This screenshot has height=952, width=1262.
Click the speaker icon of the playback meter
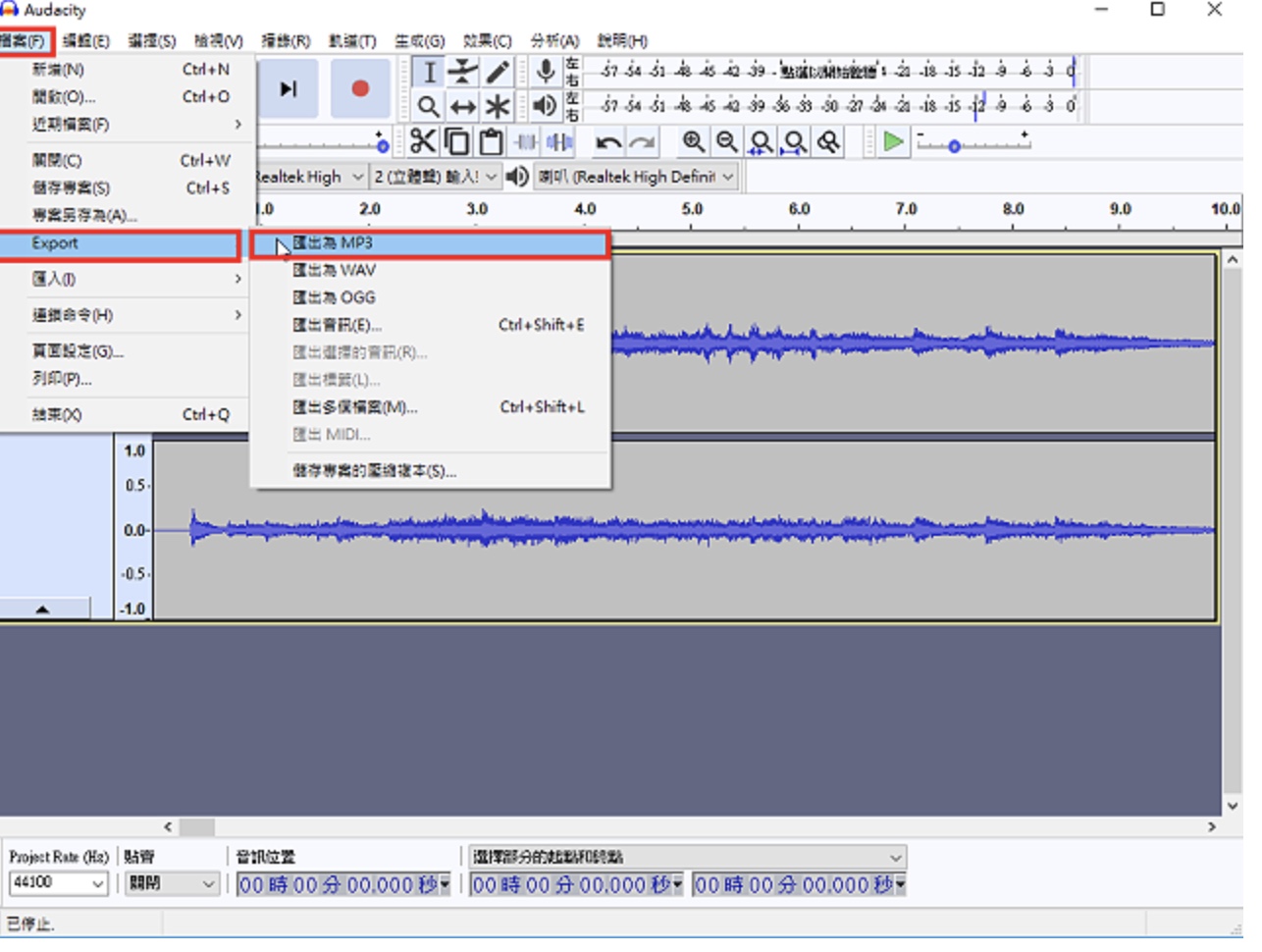click(546, 105)
